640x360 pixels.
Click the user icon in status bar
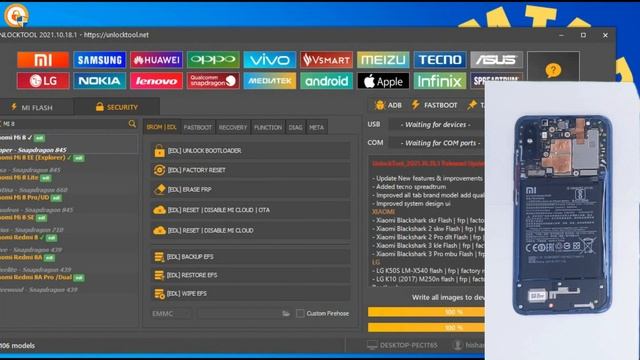[458, 345]
